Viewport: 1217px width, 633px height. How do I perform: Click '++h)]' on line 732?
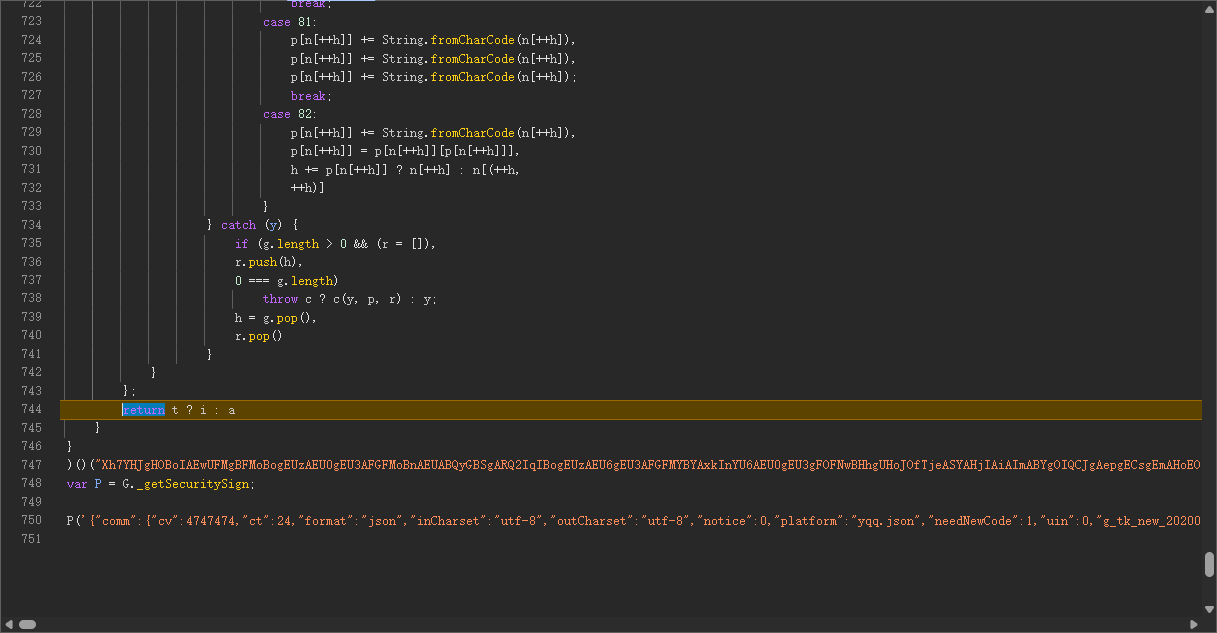[308, 188]
